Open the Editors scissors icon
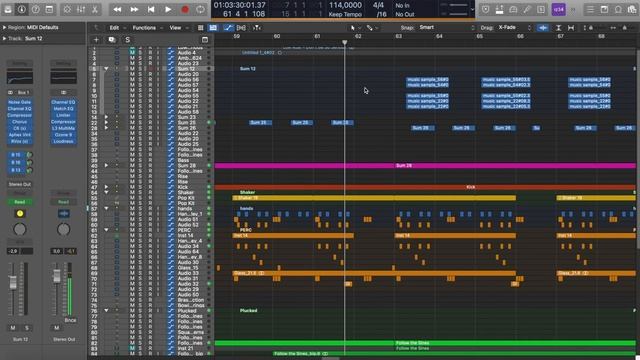640x360 pixels. coord(95,9)
